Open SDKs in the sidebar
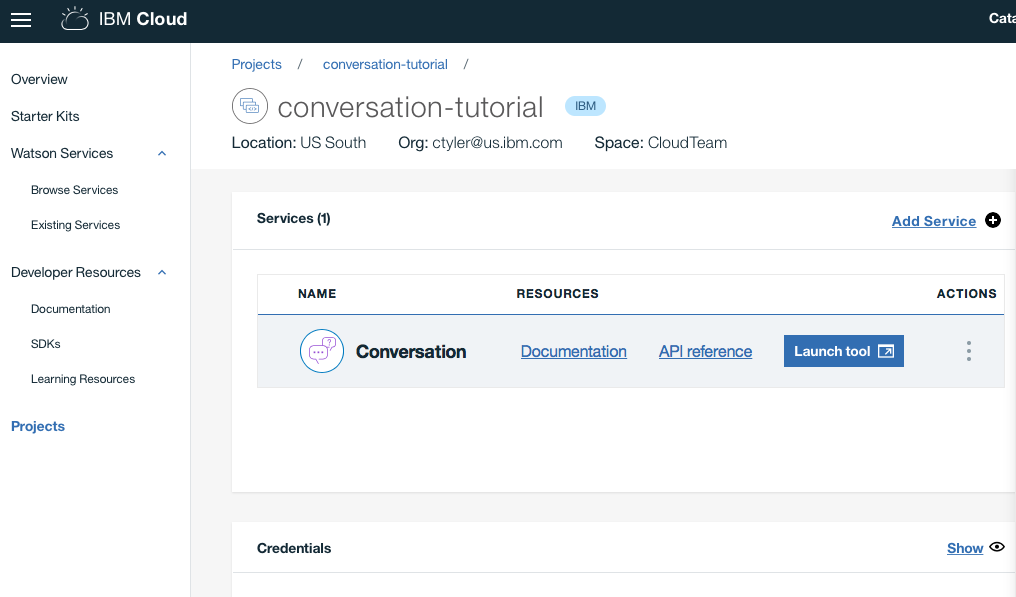This screenshot has width=1016, height=597. pyautogui.click(x=45, y=344)
